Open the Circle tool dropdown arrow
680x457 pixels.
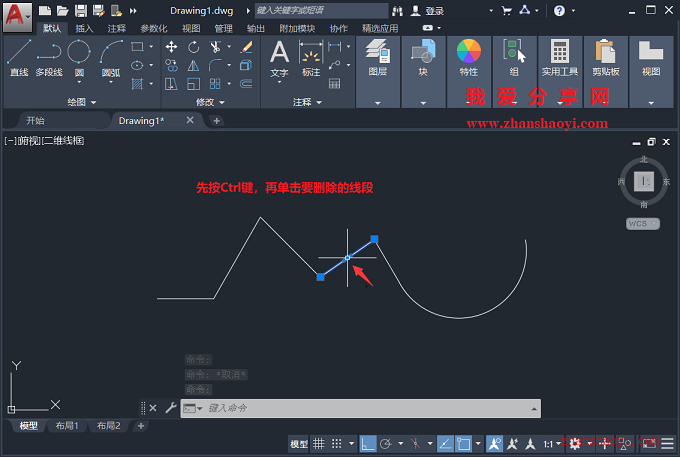pyautogui.click(x=79, y=82)
